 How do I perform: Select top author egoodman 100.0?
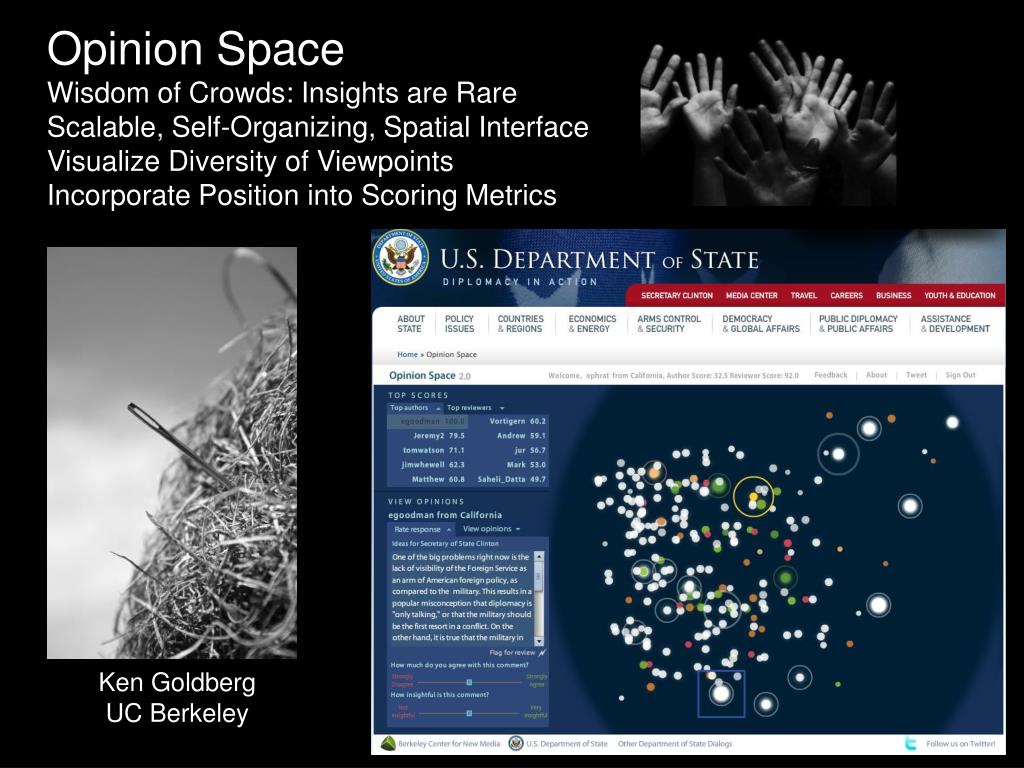pos(428,421)
